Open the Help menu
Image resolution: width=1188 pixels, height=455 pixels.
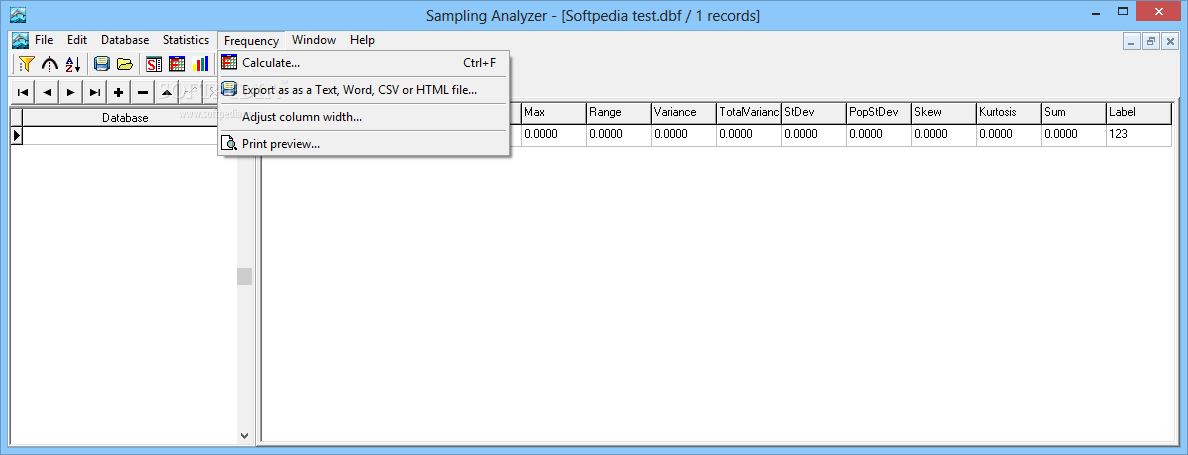(x=362, y=40)
